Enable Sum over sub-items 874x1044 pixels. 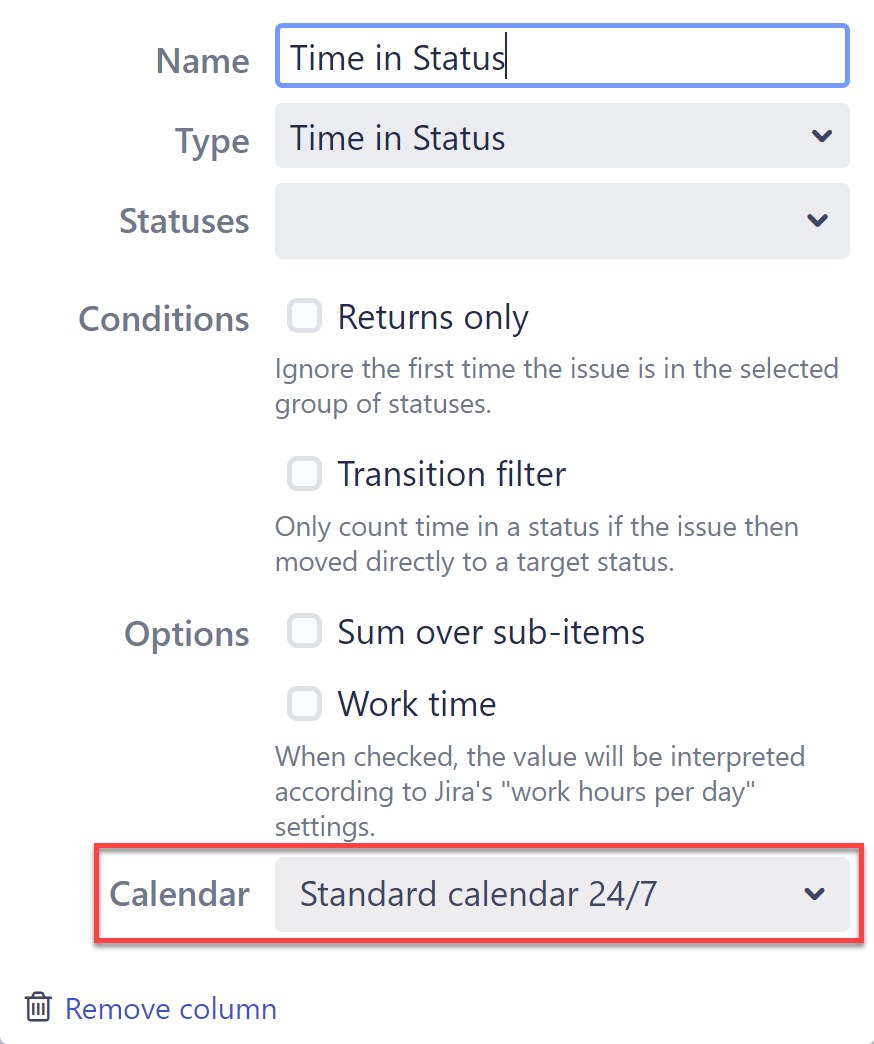click(x=304, y=631)
